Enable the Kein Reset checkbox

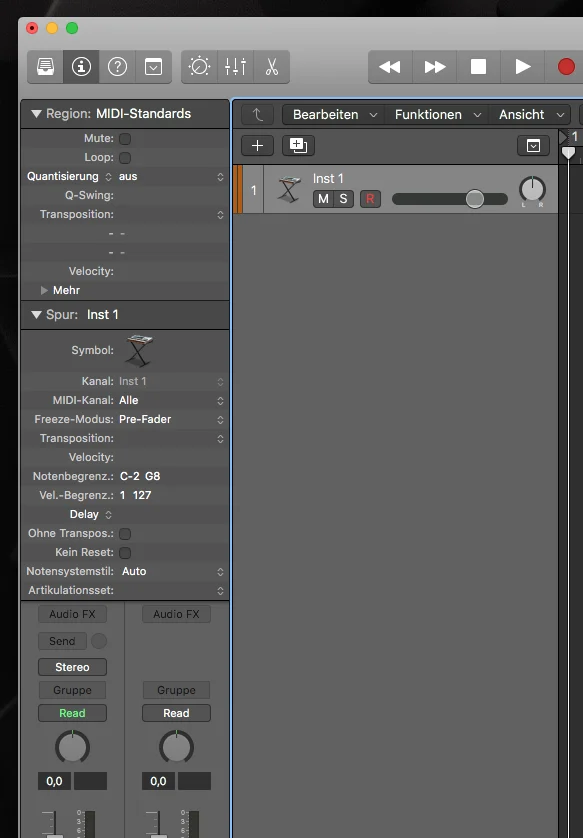125,553
